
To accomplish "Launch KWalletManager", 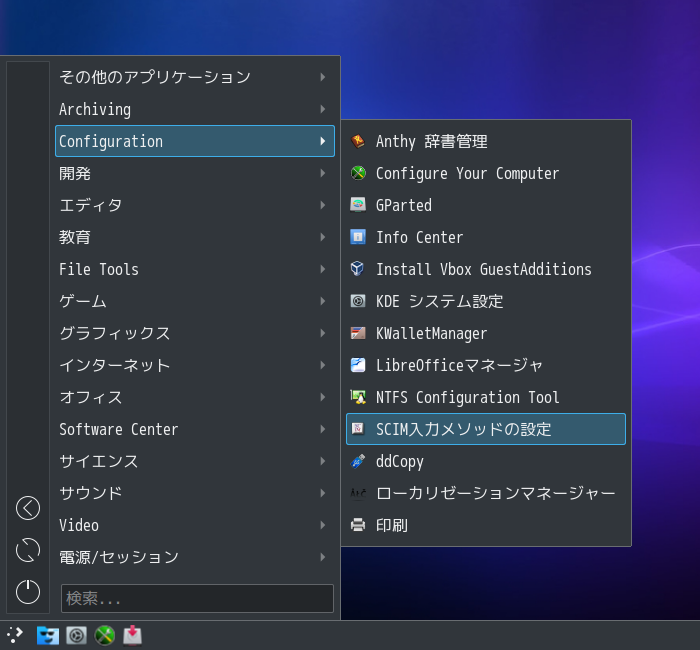I will point(486,333).
